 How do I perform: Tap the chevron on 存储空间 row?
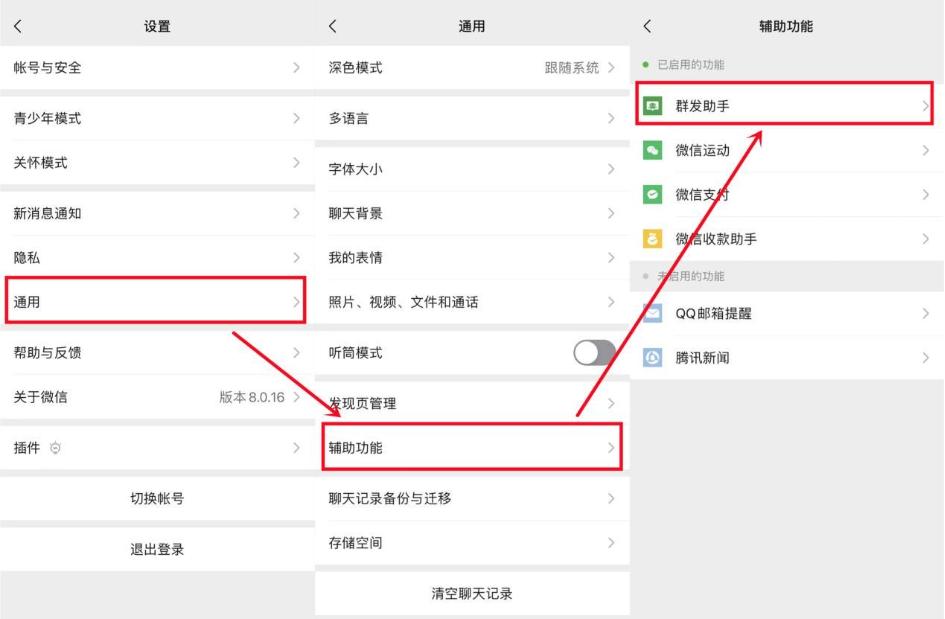[x=611, y=543]
